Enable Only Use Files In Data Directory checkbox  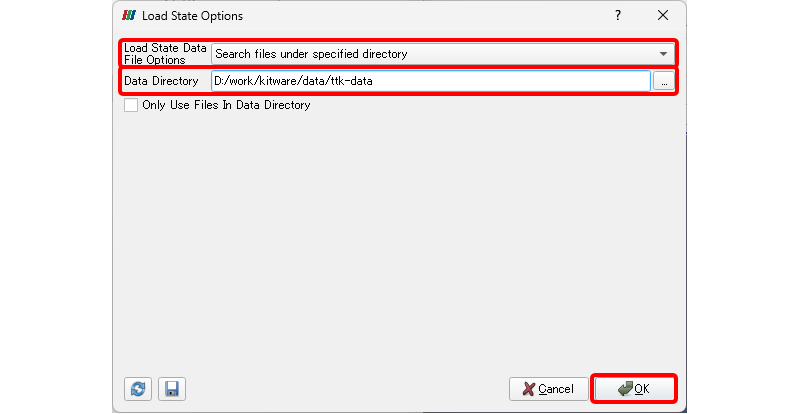pyautogui.click(x=131, y=105)
